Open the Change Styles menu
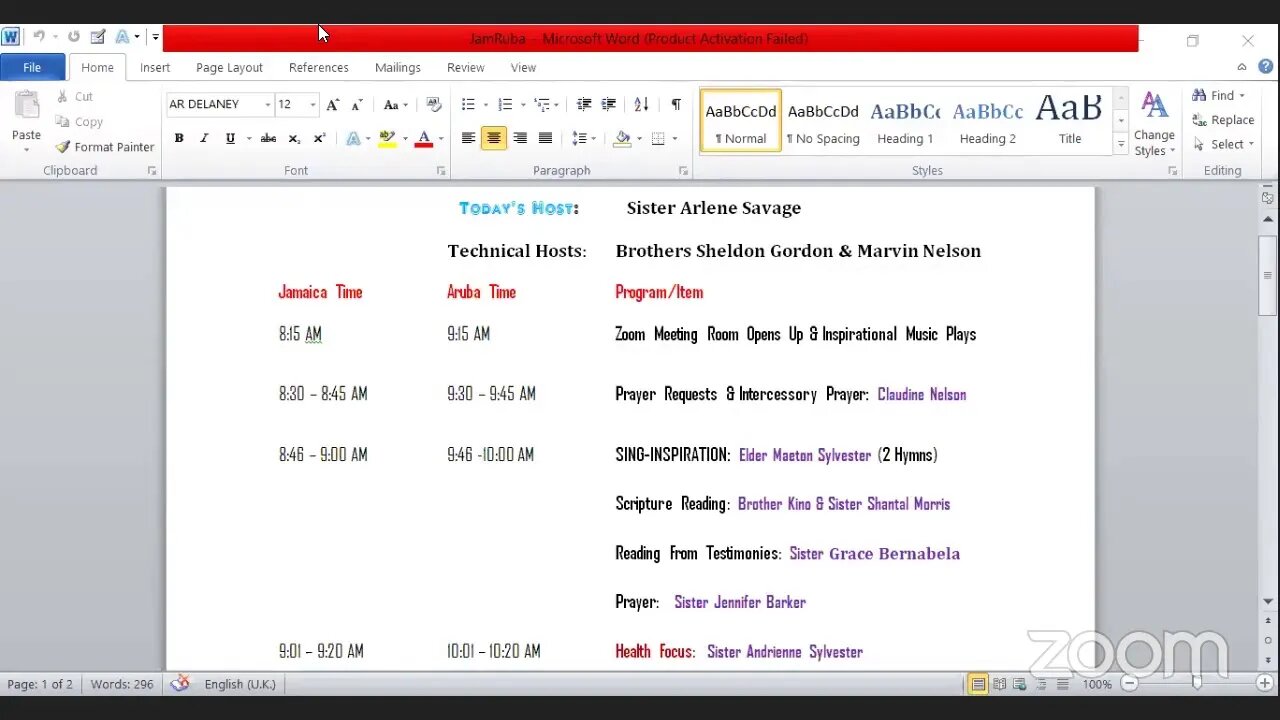1280x720 pixels. click(x=1154, y=123)
